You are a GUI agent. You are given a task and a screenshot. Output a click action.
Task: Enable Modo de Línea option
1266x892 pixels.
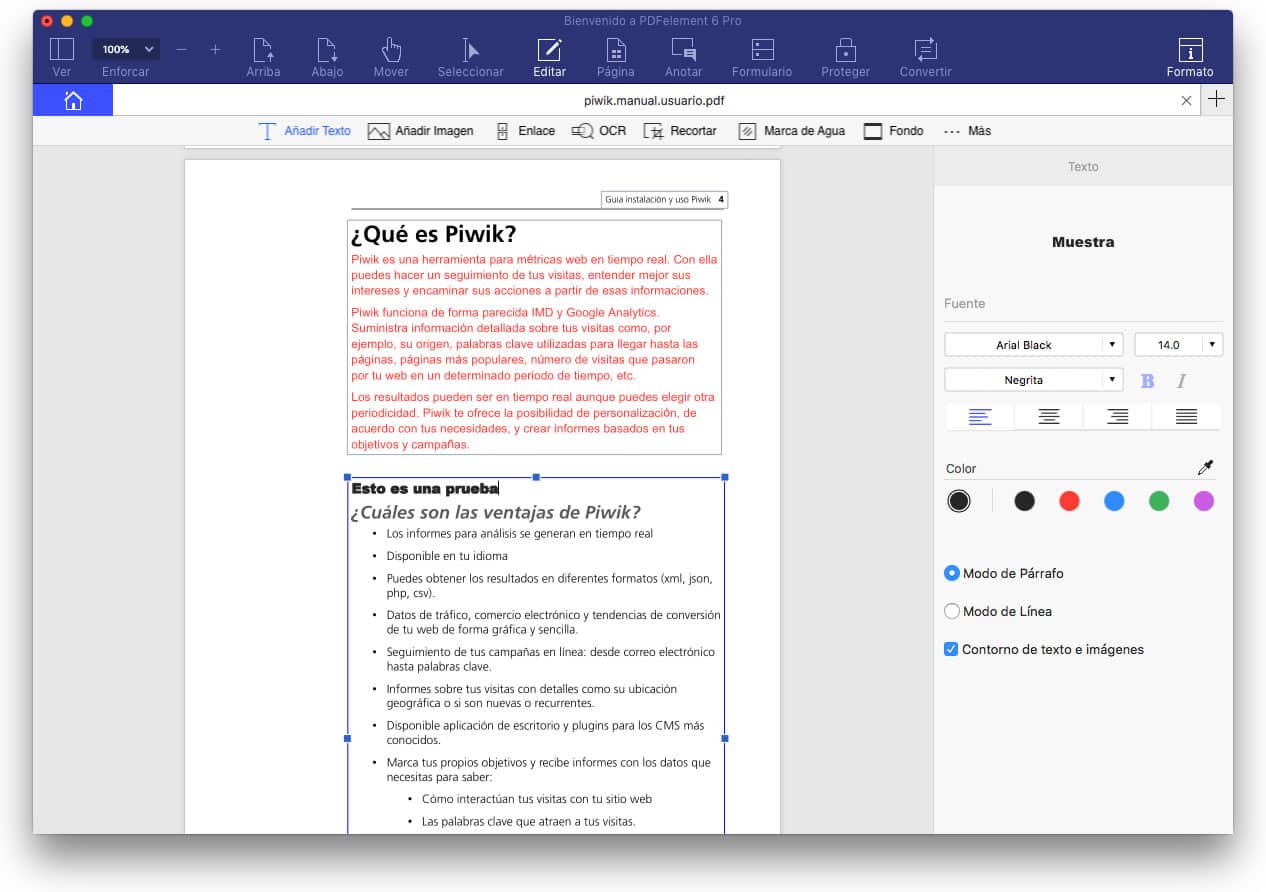(952, 611)
